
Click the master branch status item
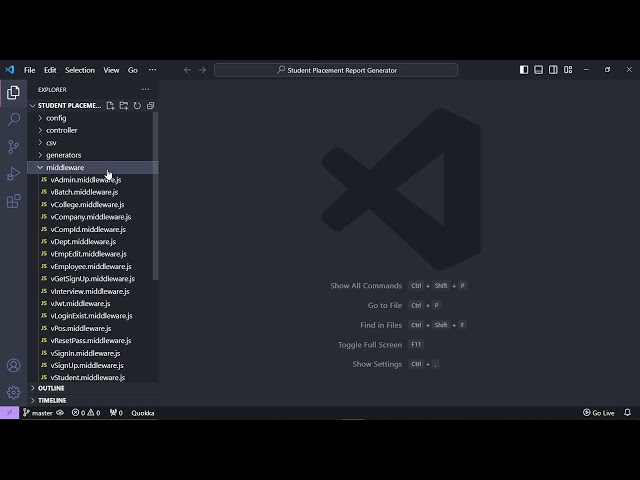click(x=38, y=413)
